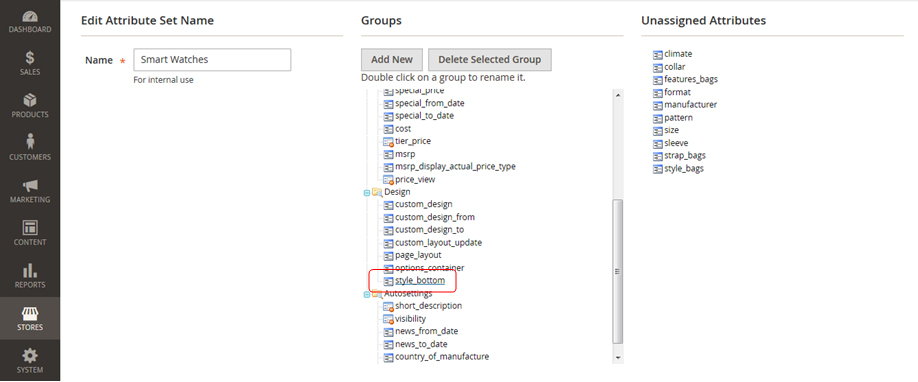The height and width of the screenshot is (382, 918).
Task: Click the style_bags attribute icon
Action: click(x=657, y=169)
